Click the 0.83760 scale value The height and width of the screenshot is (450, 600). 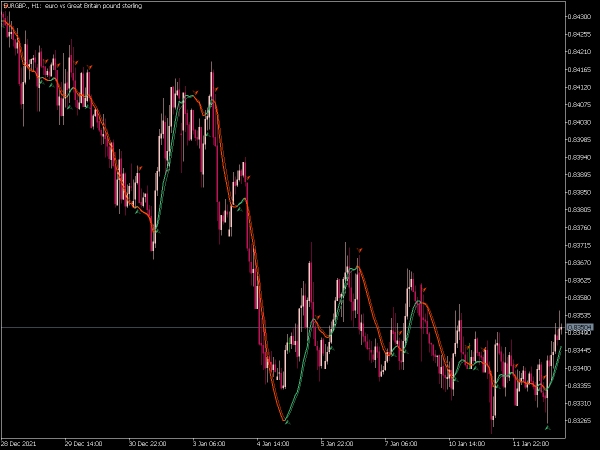(x=579, y=228)
